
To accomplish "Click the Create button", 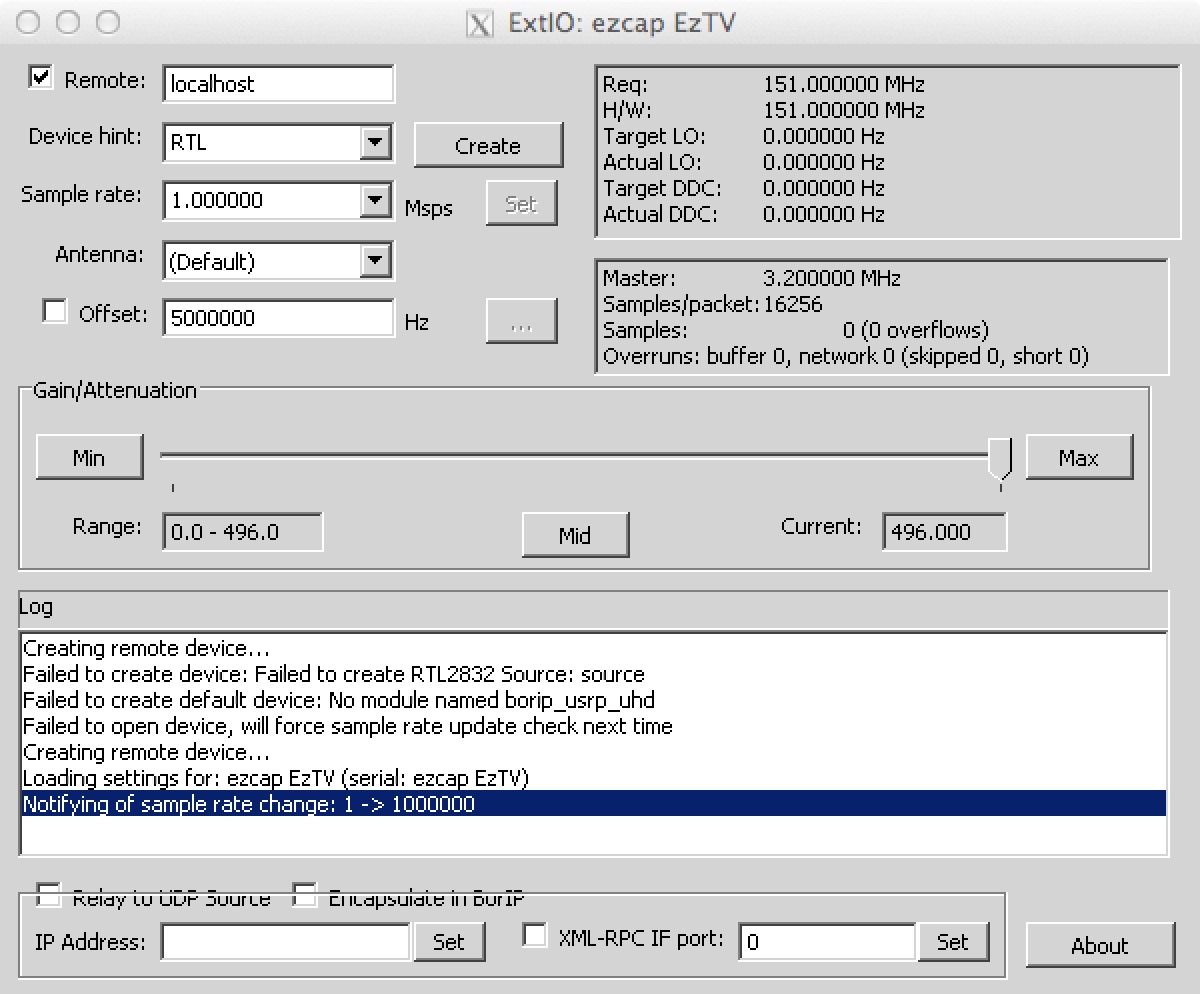I will click(488, 145).
